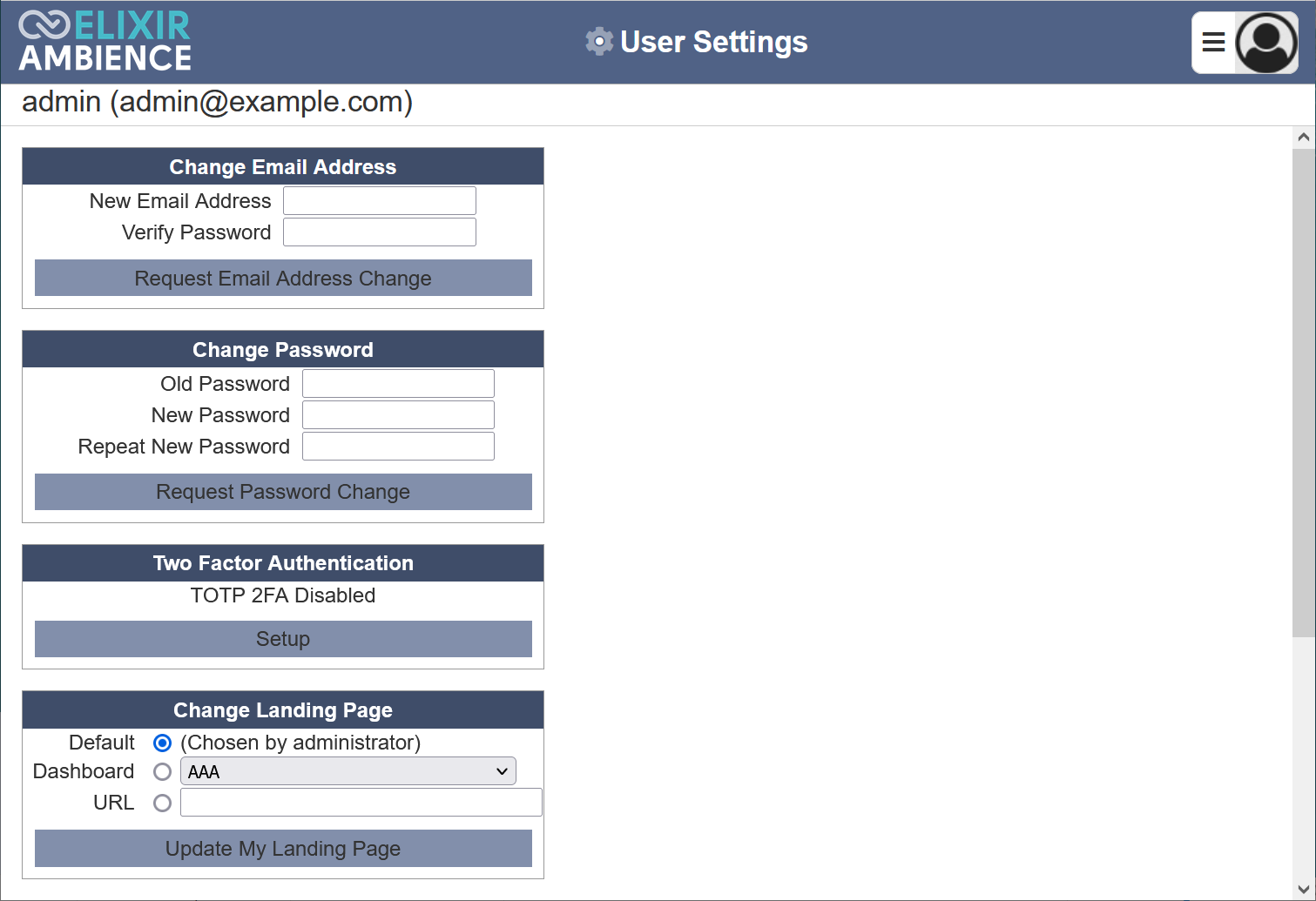Focus the New Email Address field
The image size is (1316, 901).
click(x=379, y=201)
